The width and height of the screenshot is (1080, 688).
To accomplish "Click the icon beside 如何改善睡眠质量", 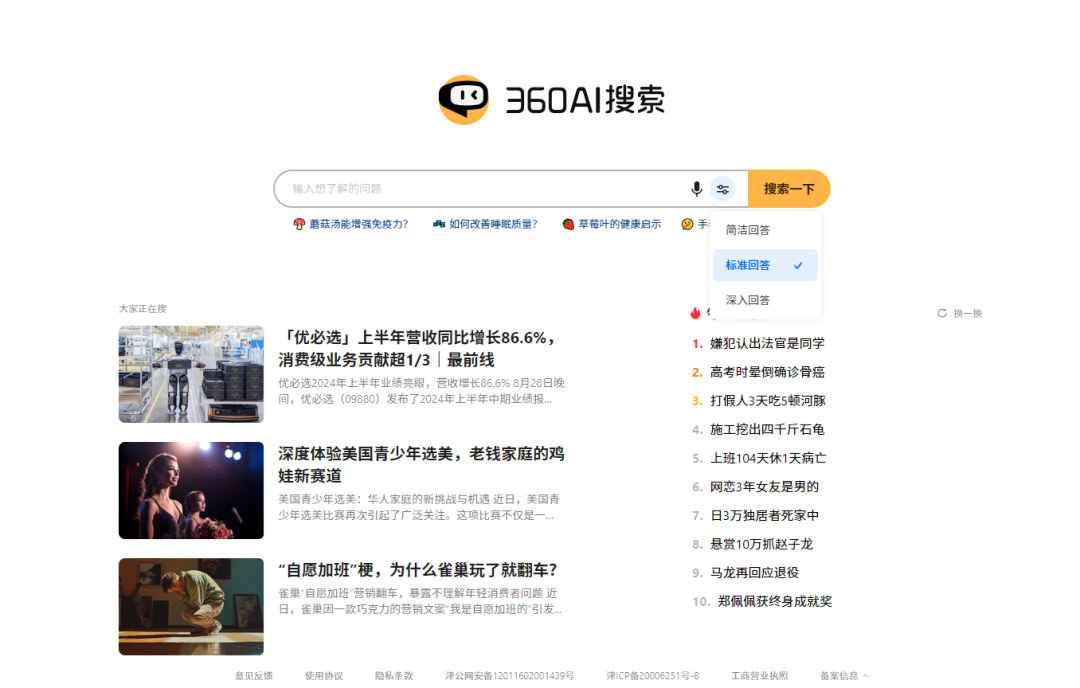I will 439,225.
